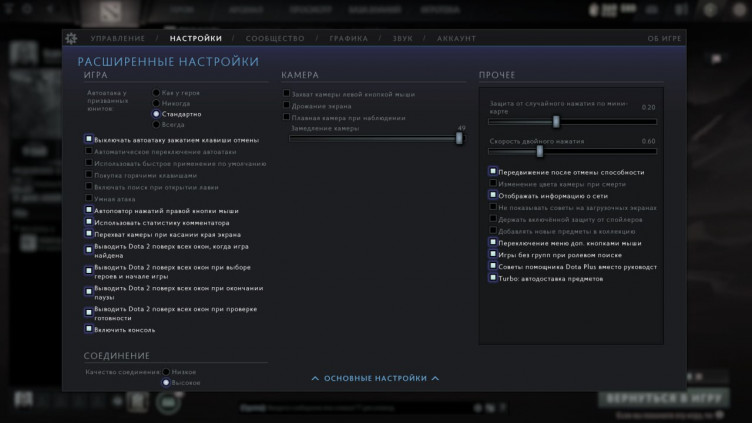Click the Замедление камеры slider
This screenshot has width=752, height=423.
click(375, 139)
